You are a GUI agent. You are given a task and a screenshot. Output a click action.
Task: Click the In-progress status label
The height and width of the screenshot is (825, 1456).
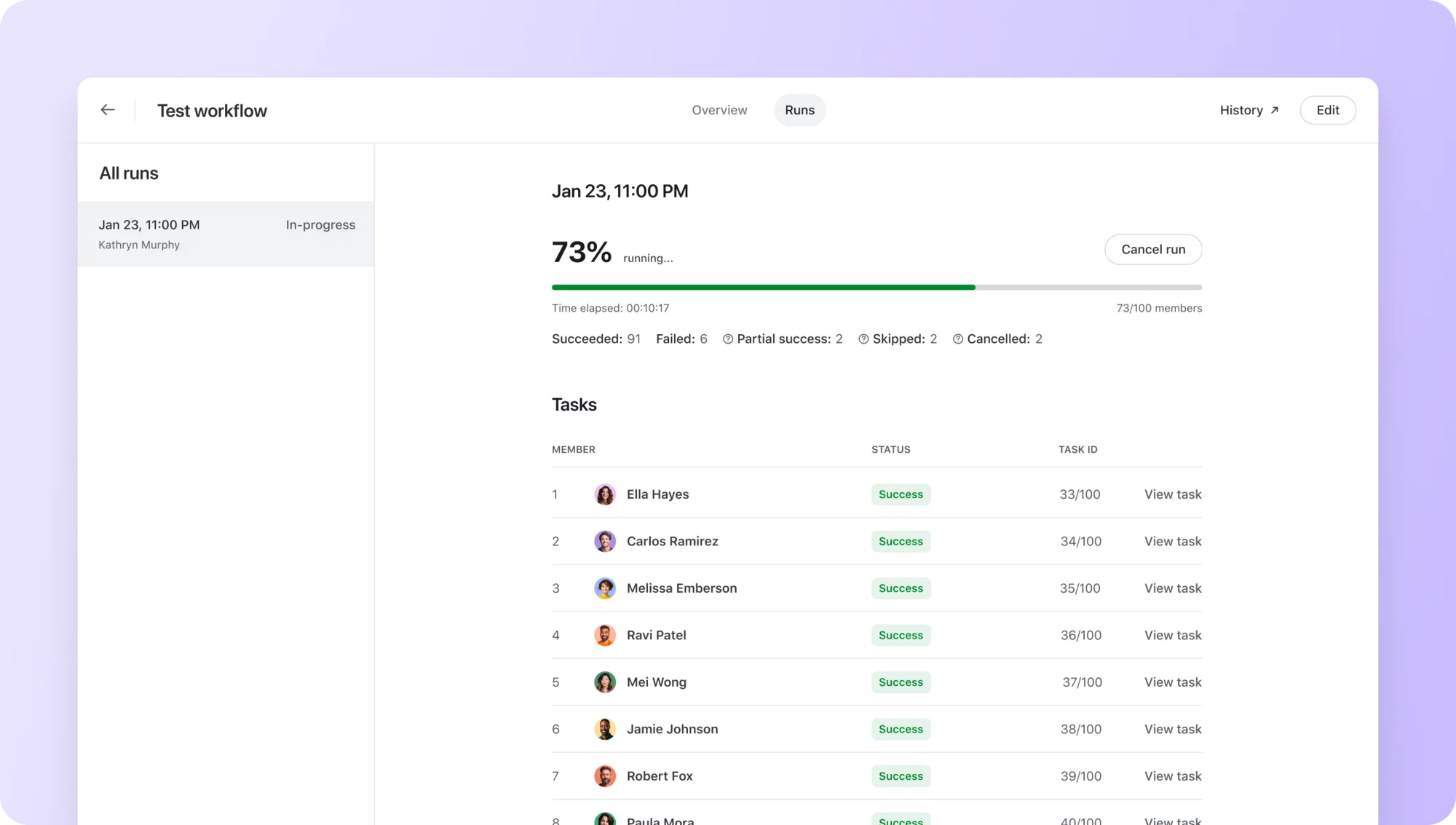320,225
